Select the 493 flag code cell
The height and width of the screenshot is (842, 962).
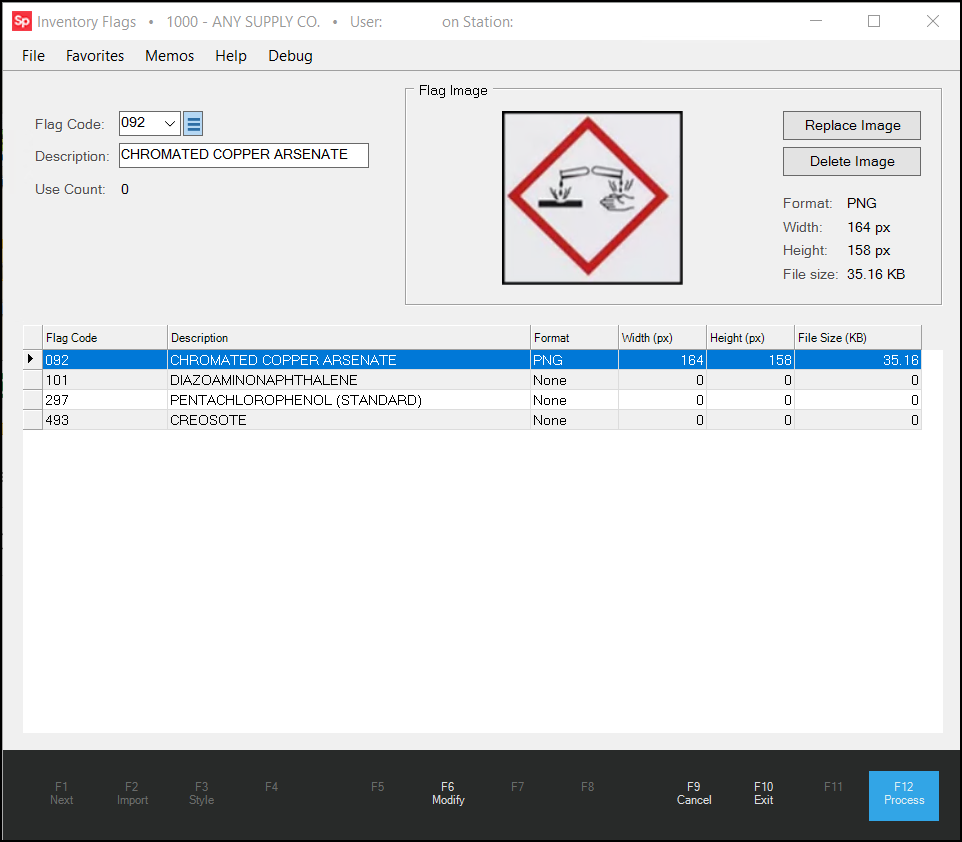tap(104, 420)
